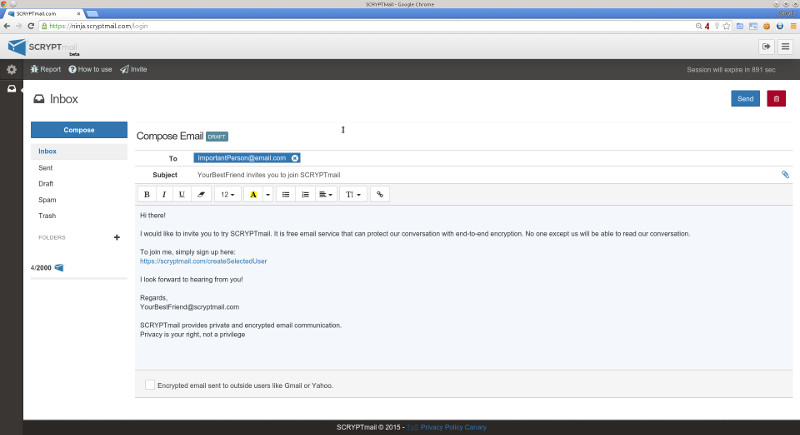Open the paragraph alignment dropdown
Screen dimensions: 800x435
(x=326, y=194)
